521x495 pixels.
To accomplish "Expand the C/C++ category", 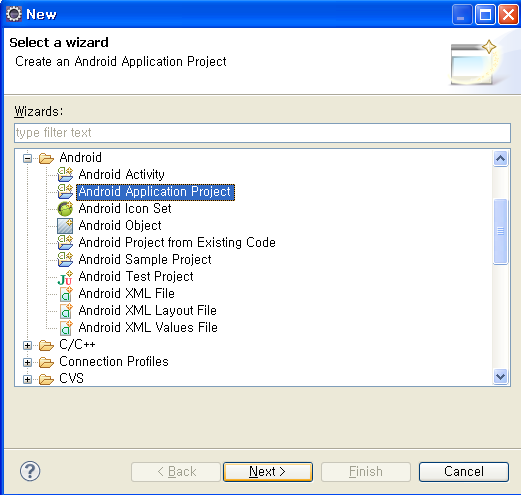I will [x=28, y=345].
